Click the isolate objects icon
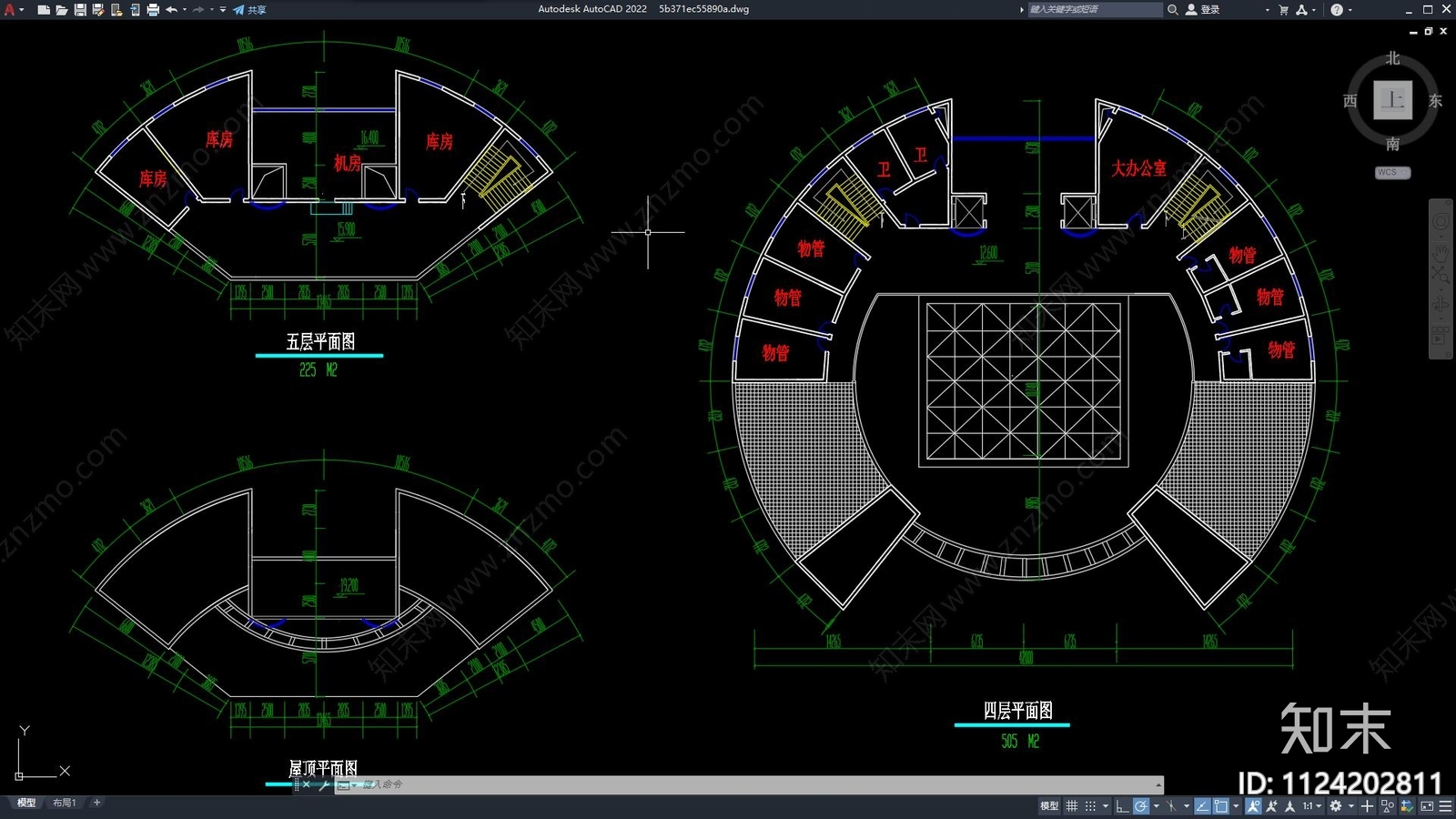This screenshot has width=1456, height=819. coord(1387,806)
